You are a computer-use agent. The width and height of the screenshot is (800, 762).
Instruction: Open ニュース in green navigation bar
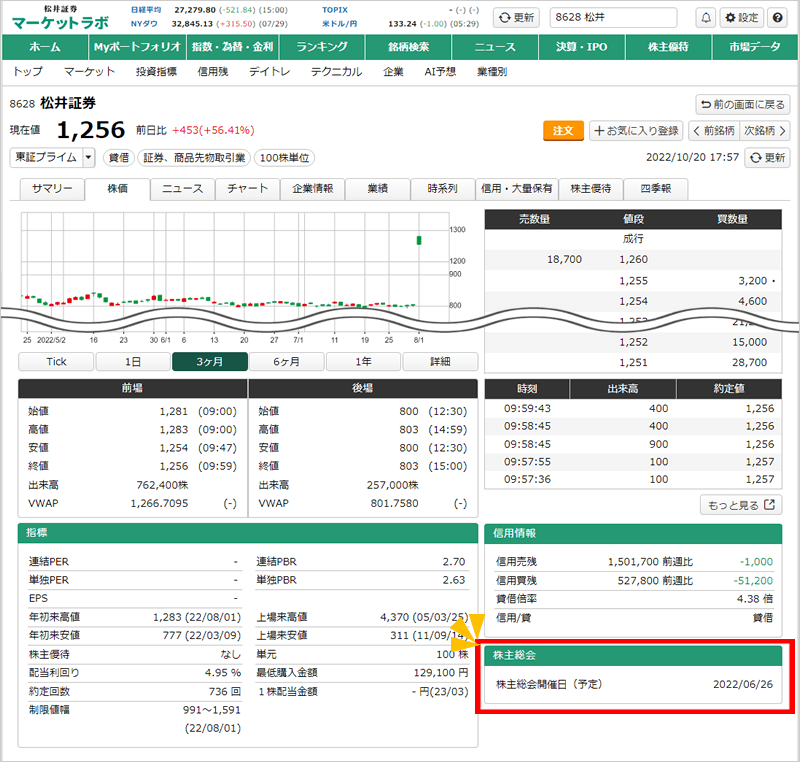pyautogui.click(x=495, y=47)
